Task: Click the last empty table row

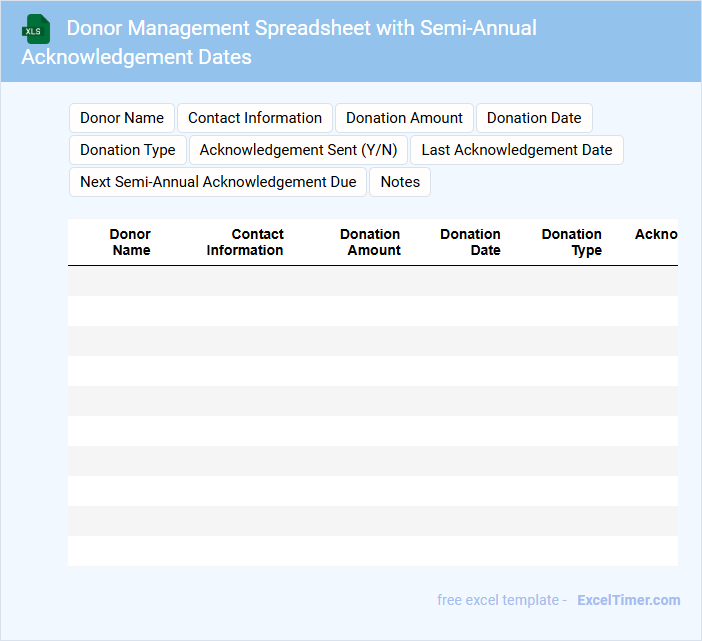Action: [372, 551]
